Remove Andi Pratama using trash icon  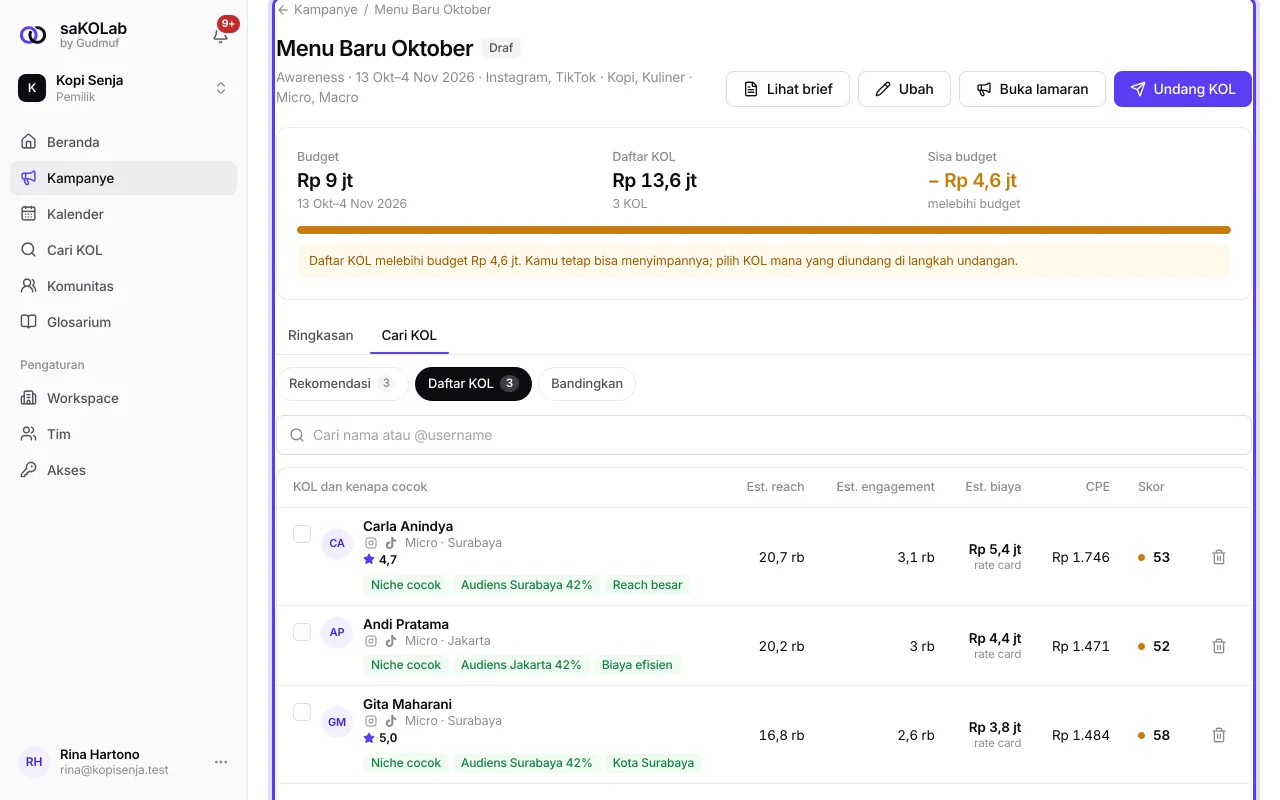[x=1219, y=646]
